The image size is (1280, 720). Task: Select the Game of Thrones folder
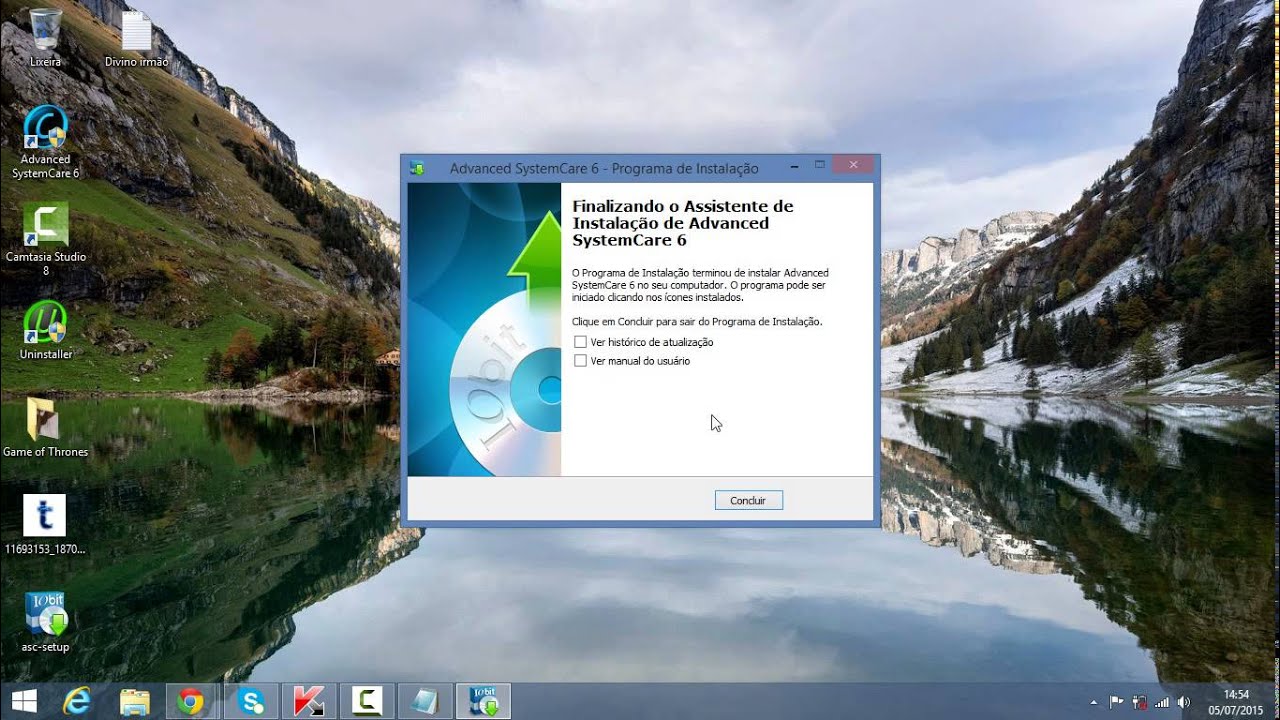(45, 428)
